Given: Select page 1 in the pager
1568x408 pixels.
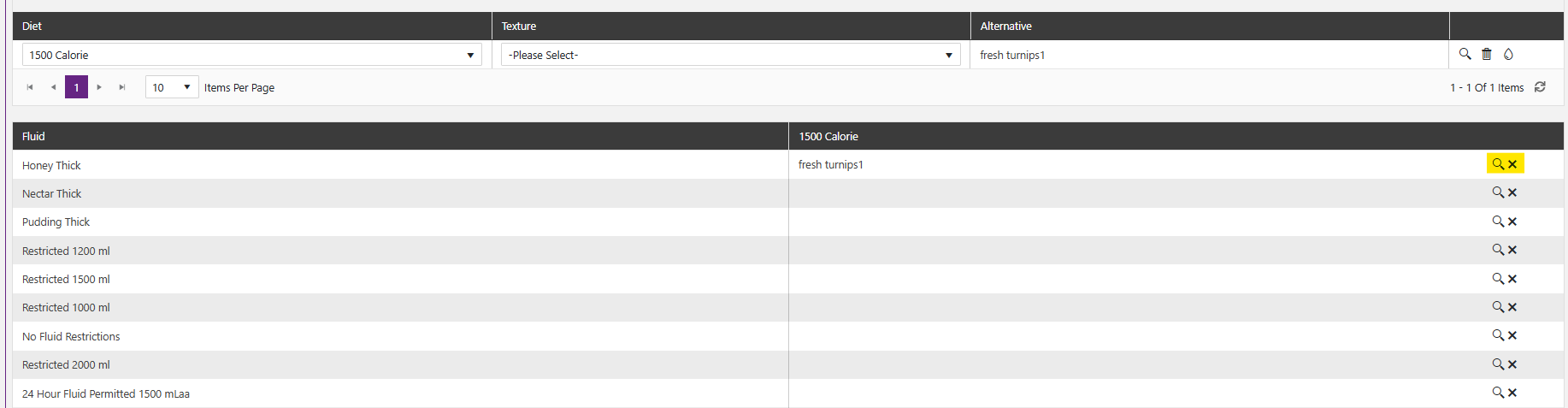Looking at the screenshot, I should coord(76,87).
